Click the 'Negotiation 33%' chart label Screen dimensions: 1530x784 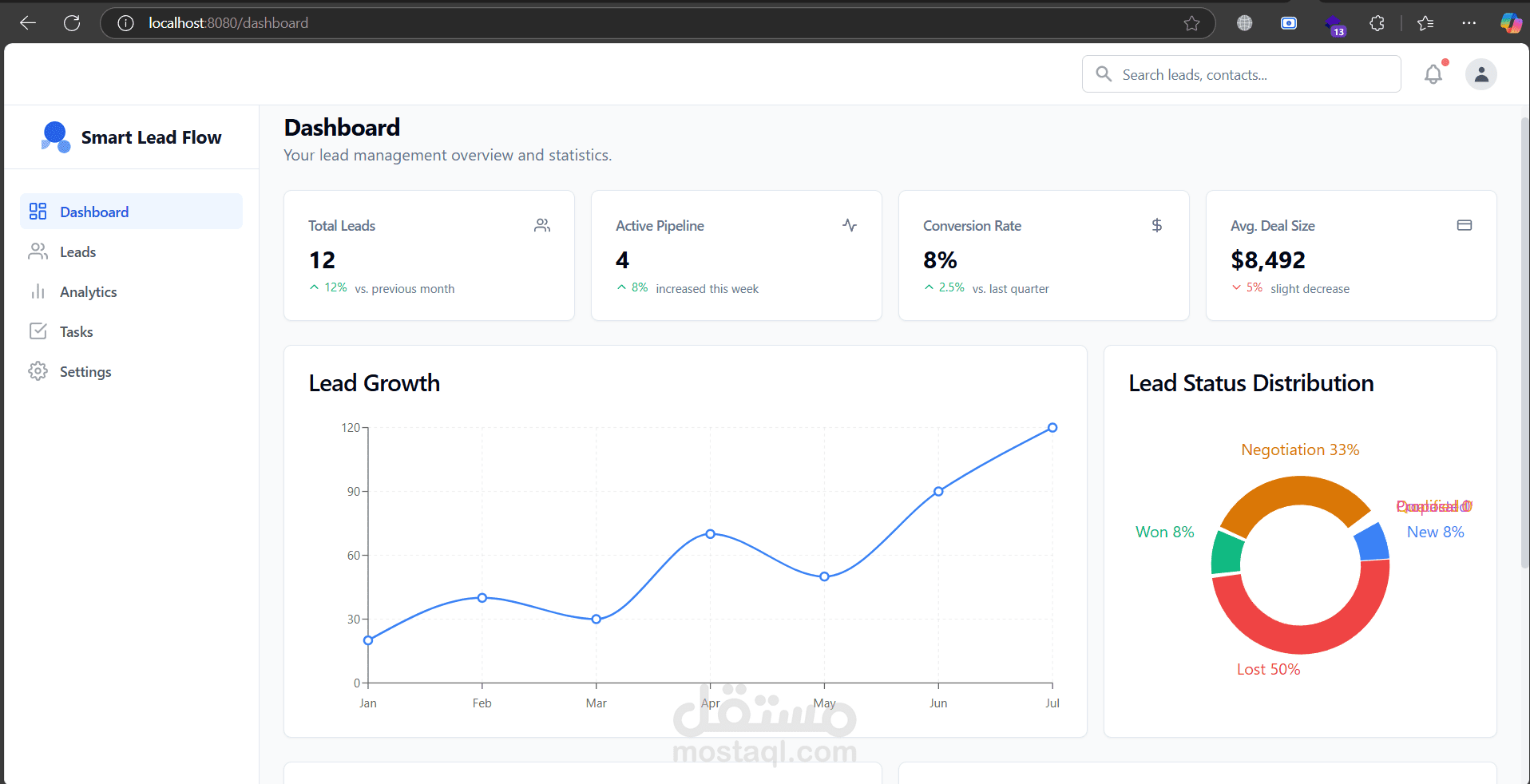(1300, 449)
